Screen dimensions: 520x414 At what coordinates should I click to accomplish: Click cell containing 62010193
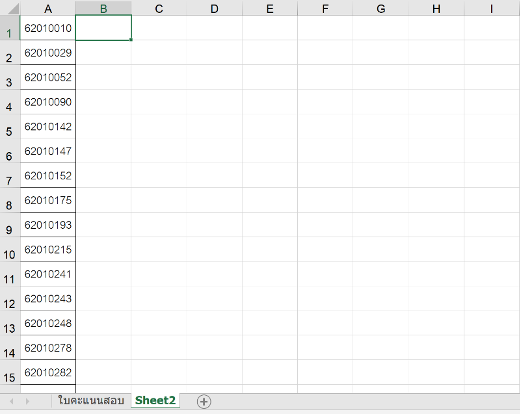[48, 225]
